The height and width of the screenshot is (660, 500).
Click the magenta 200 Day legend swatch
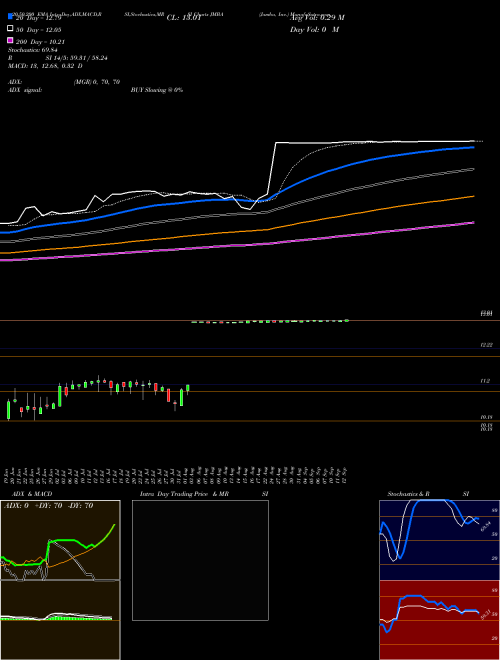tap(11, 40)
